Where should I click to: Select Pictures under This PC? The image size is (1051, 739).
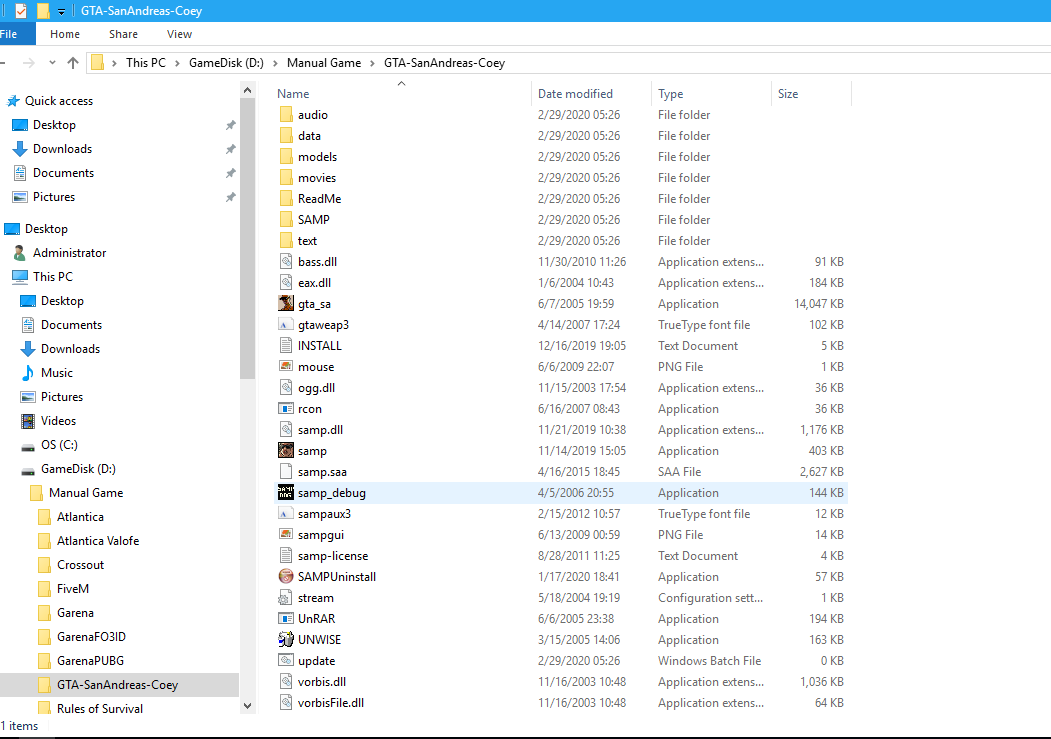coord(62,397)
